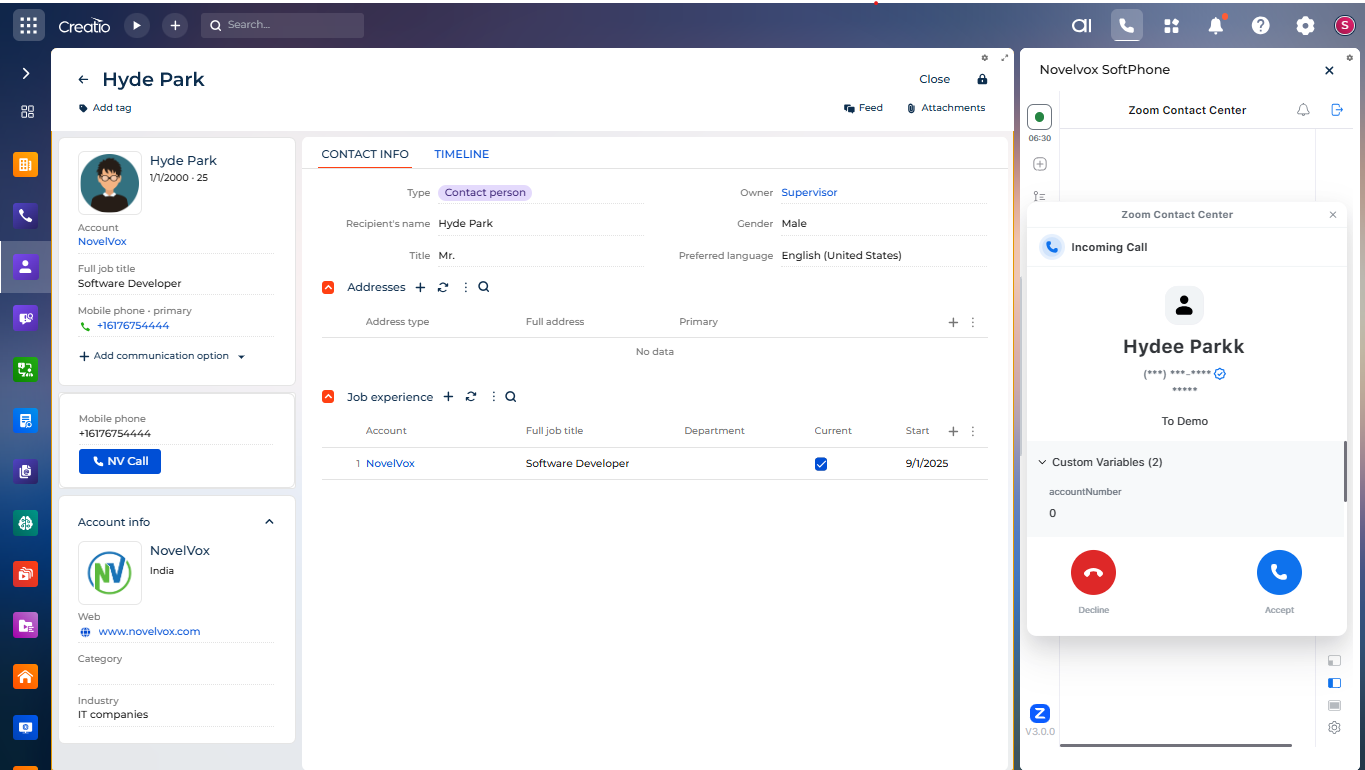This screenshot has width=1365, height=770.
Task: Switch to the TIMELINE tab
Action: click(461, 154)
